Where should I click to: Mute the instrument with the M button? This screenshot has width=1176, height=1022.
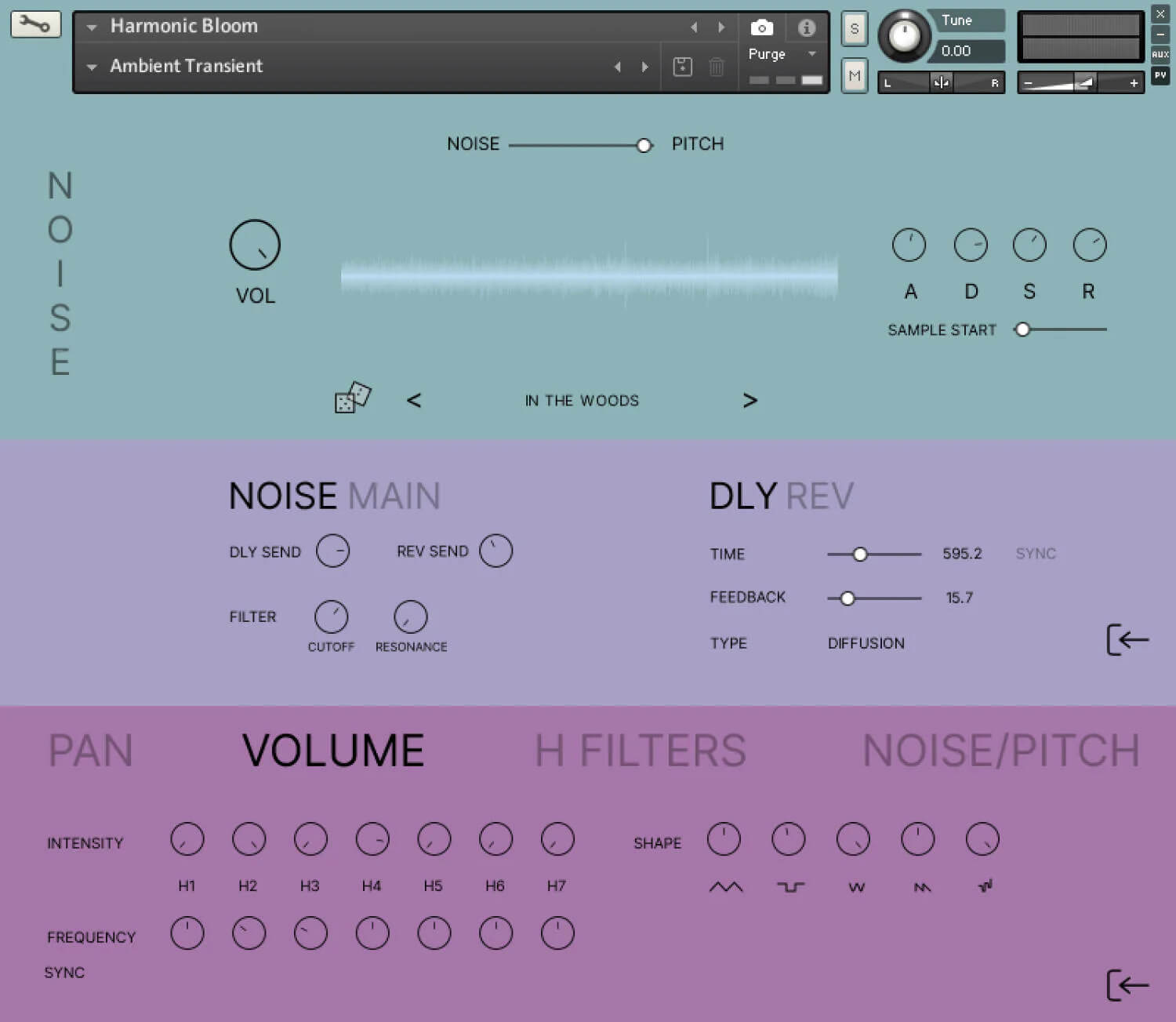point(854,75)
